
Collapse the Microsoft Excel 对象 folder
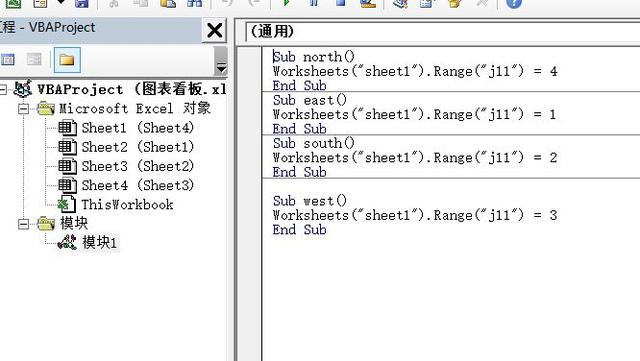pos(24,109)
